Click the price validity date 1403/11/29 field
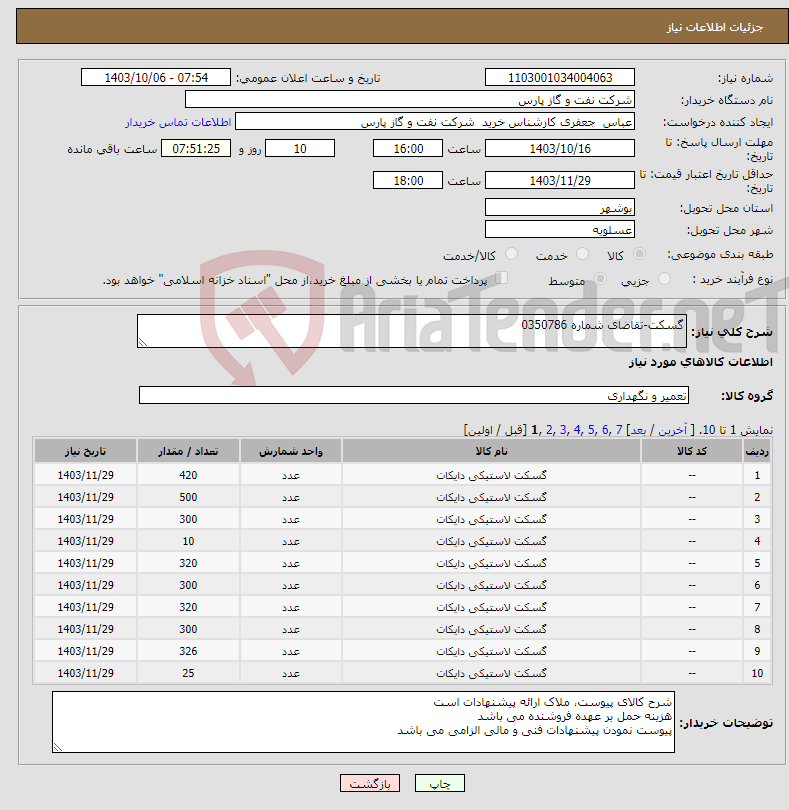The height and width of the screenshot is (810, 789). (x=560, y=180)
